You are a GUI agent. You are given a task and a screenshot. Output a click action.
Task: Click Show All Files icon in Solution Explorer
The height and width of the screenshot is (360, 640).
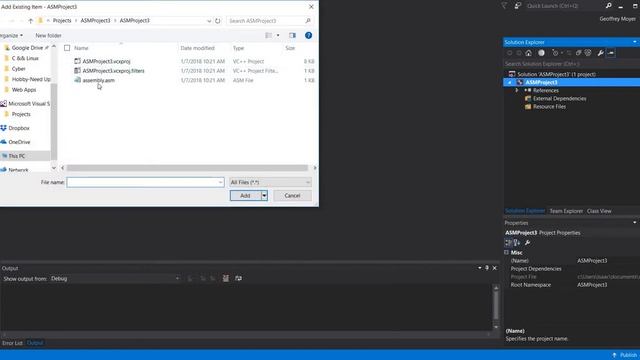click(588, 53)
